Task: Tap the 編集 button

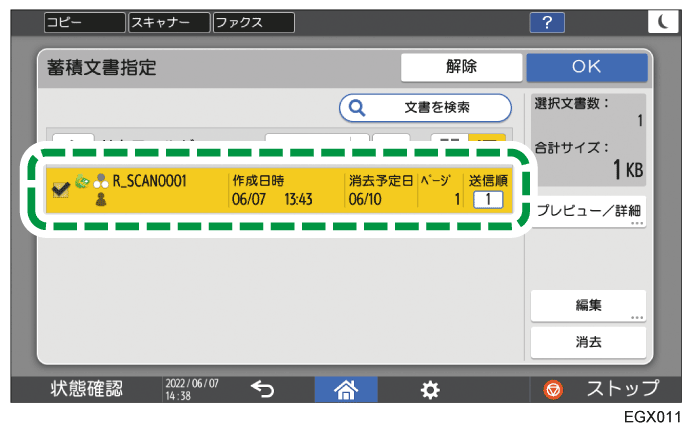Action: [588, 305]
